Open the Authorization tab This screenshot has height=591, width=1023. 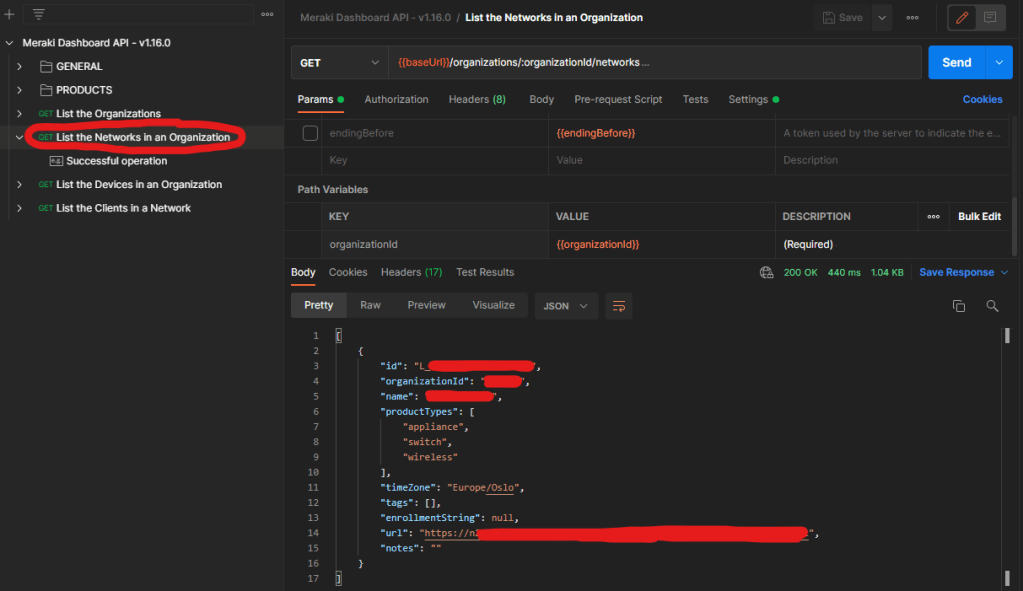click(396, 99)
